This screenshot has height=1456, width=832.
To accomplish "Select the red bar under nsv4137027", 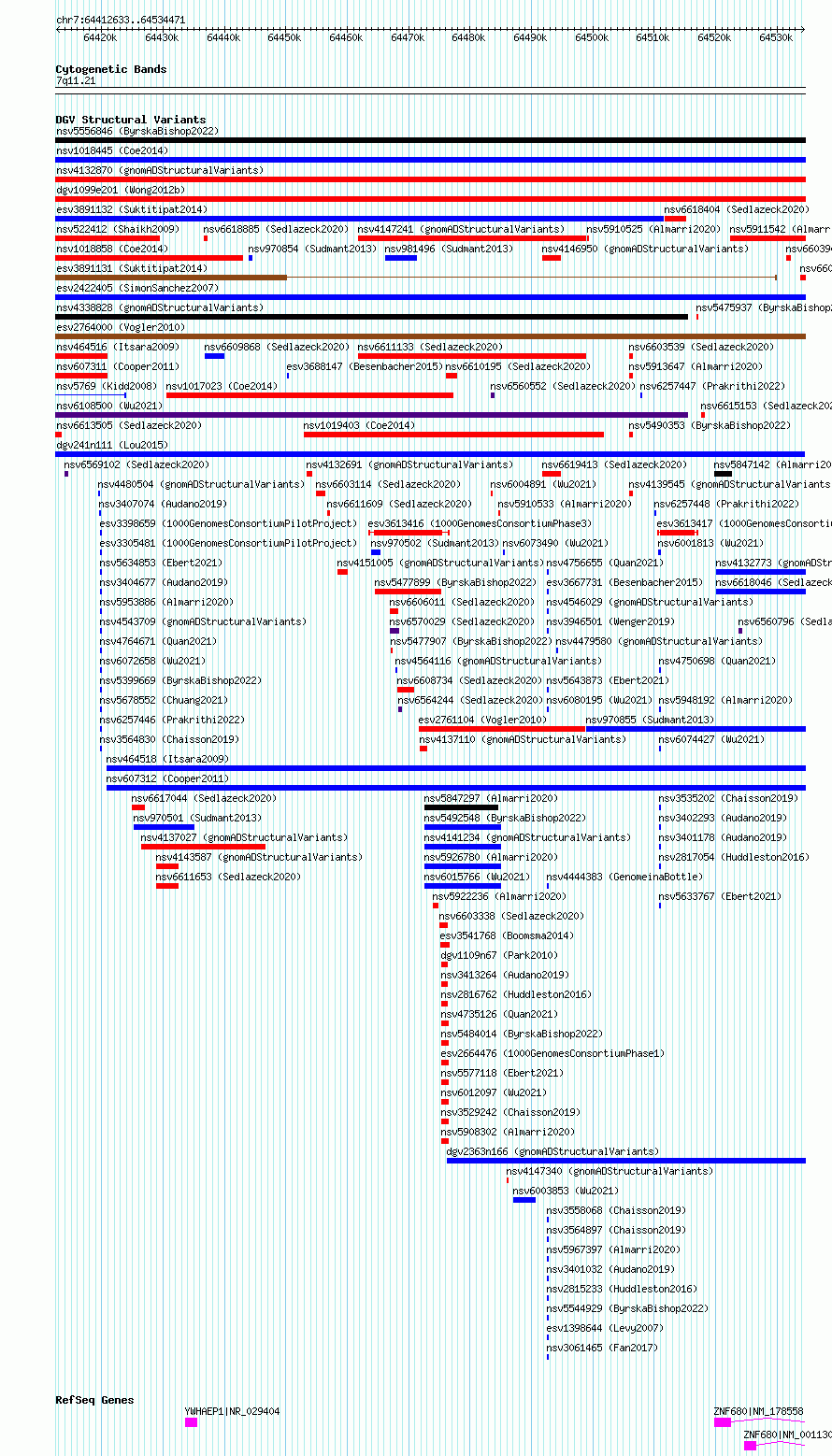I will point(203,847).
